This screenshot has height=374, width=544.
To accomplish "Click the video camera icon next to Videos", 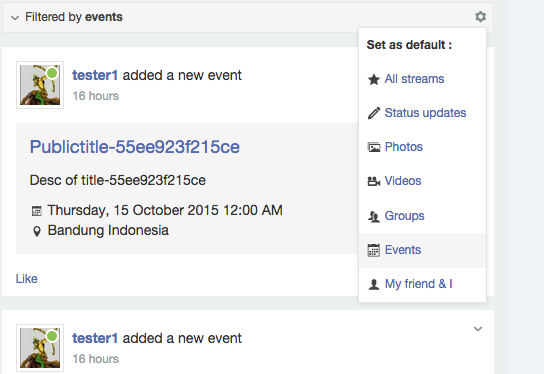I will [x=374, y=181].
